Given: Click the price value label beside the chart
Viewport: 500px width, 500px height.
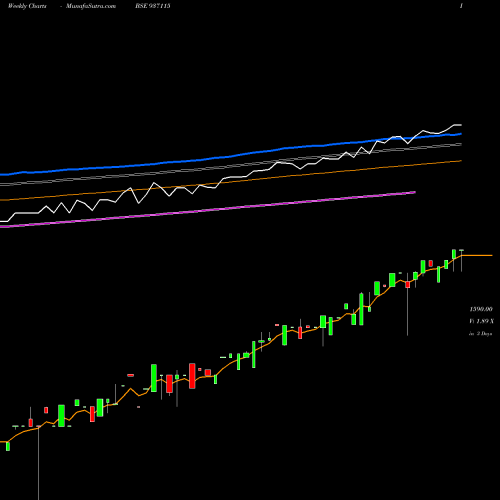Looking at the screenshot, I should coord(481,309).
